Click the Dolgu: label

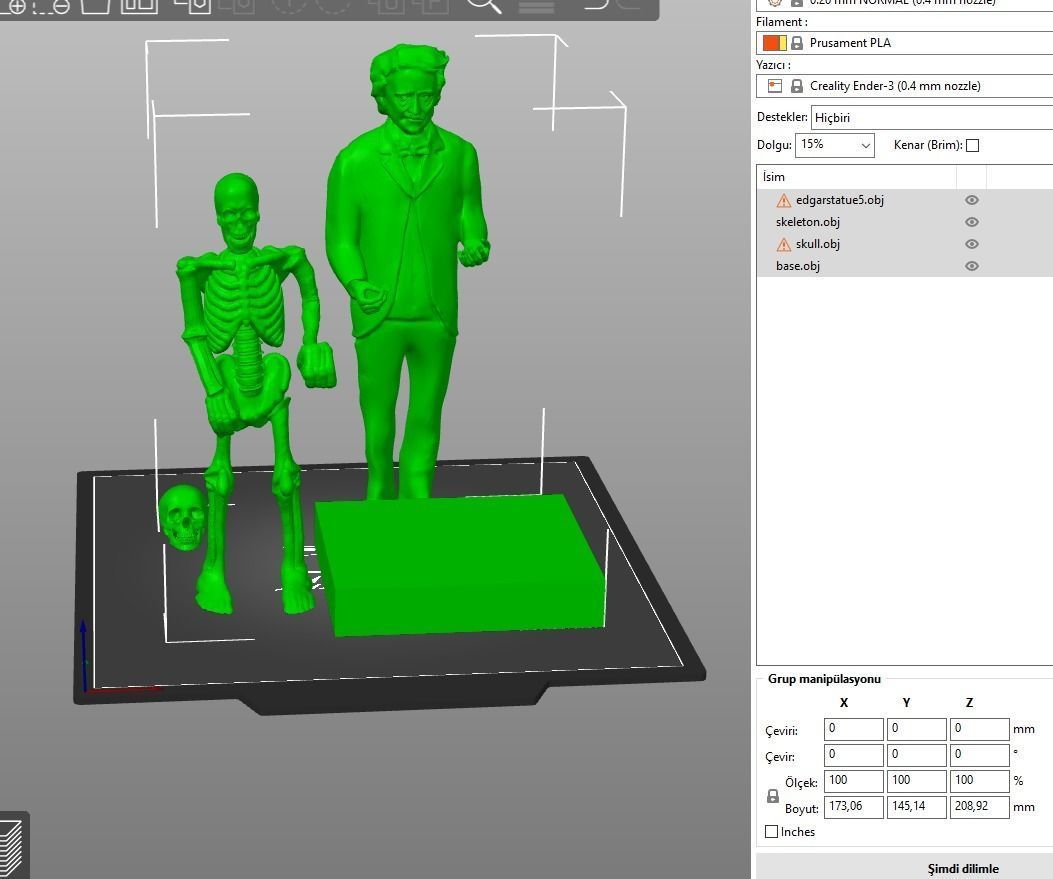[x=774, y=145]
